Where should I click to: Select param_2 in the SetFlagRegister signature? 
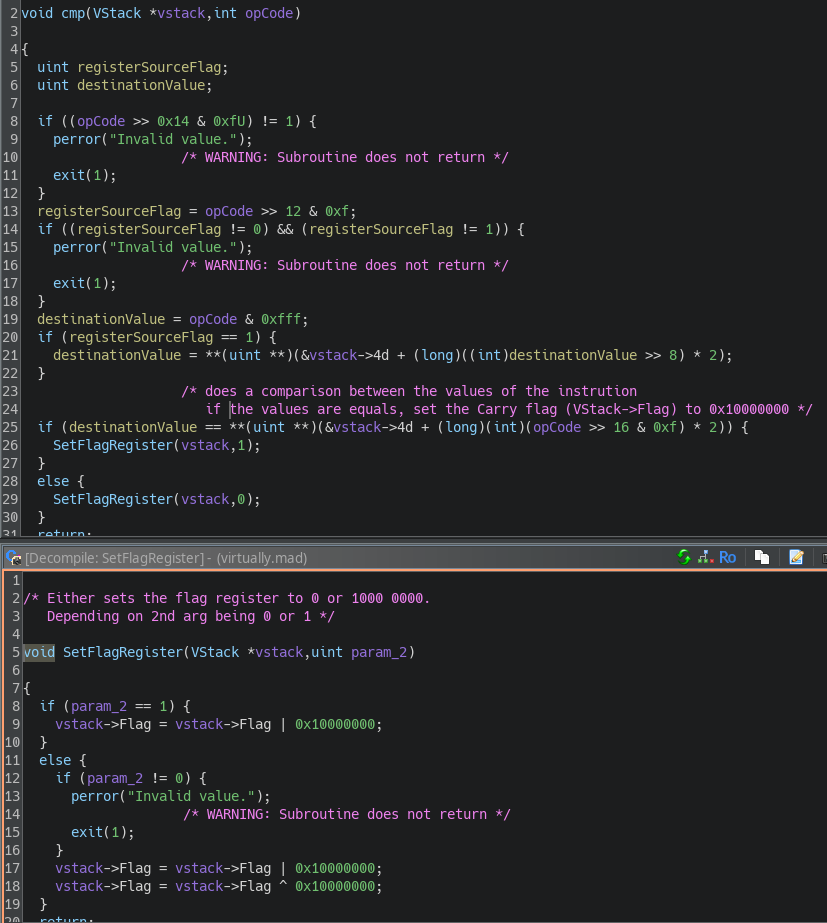382,652
